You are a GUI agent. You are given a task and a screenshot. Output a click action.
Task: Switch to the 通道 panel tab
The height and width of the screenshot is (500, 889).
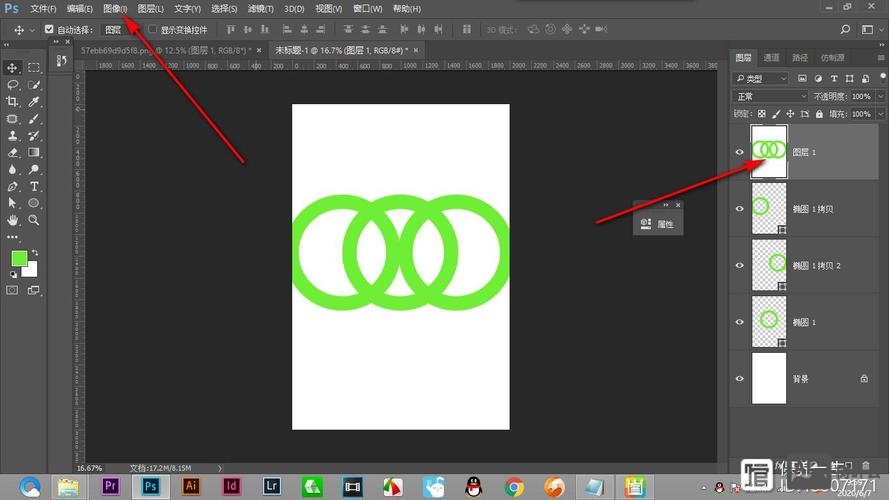[771, 58]
